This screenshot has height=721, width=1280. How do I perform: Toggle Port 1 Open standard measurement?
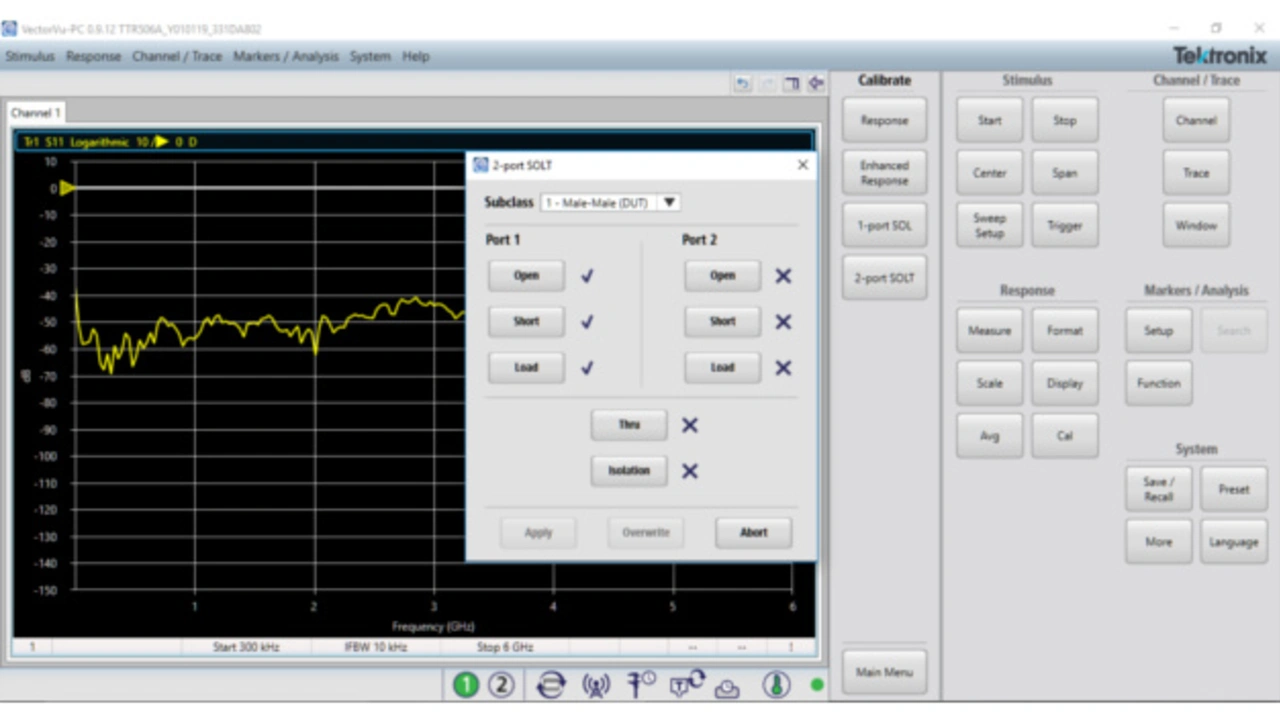[526, 276]
